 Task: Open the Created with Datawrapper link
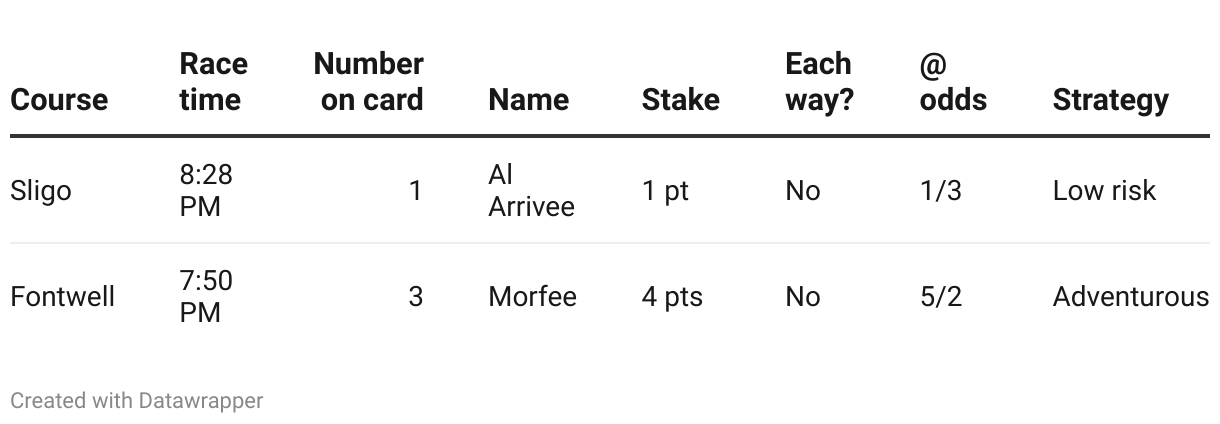tap(137, 401)
